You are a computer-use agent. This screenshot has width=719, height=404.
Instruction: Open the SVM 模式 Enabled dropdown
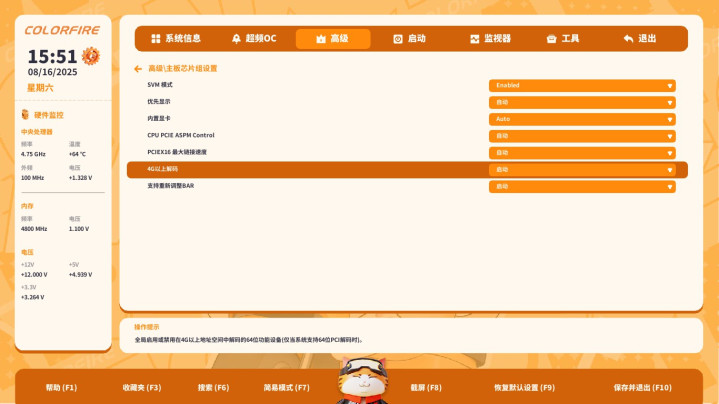(582, 86)
